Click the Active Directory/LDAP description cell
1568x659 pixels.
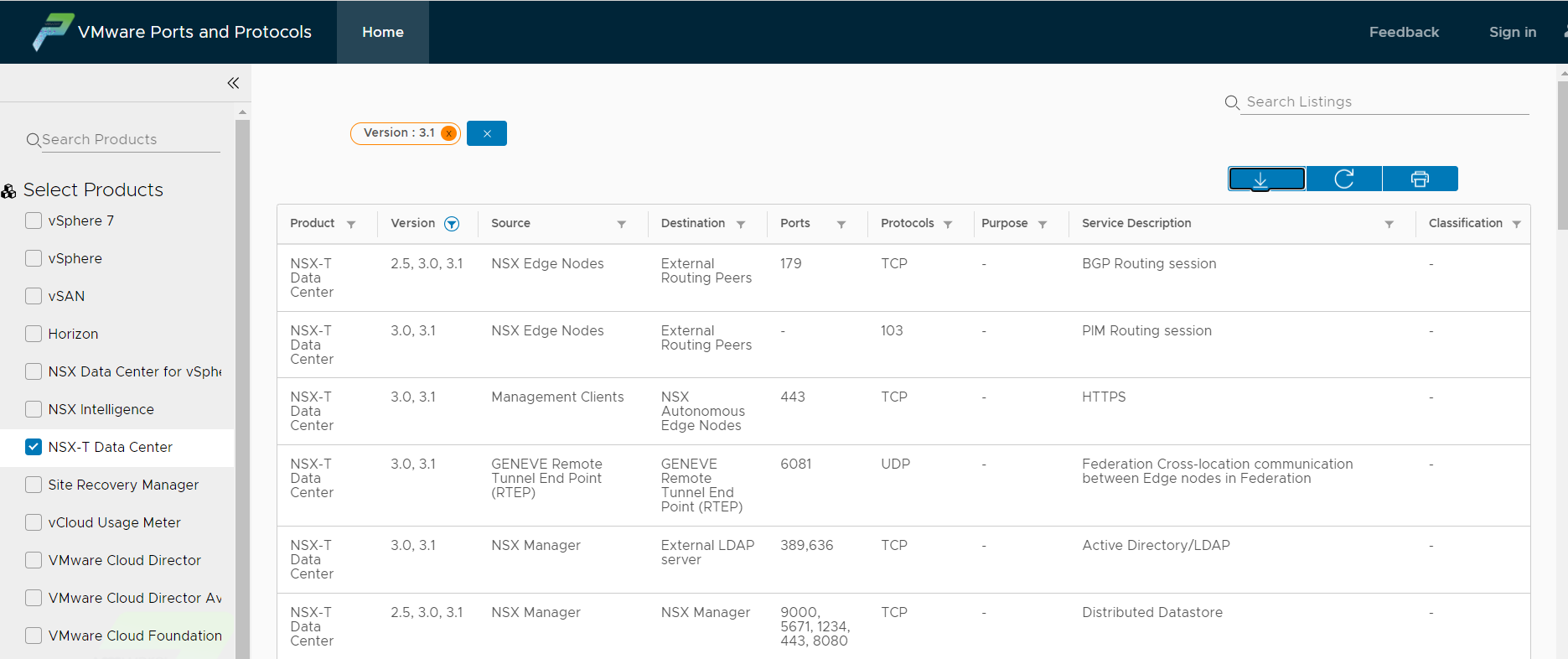(x=1156, y=546)
